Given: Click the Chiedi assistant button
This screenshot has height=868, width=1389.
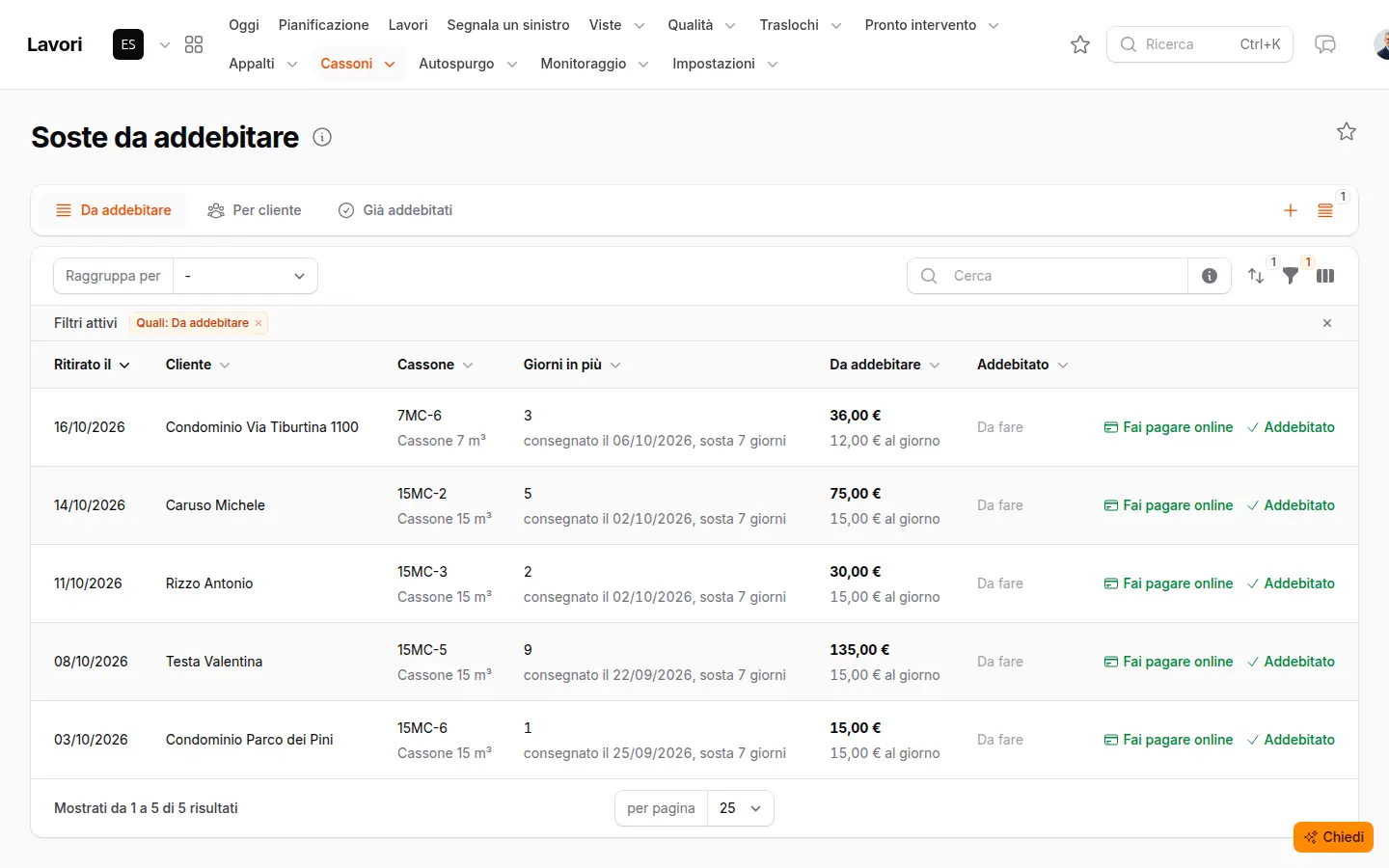Looking at the screenshot, I should (1333, 837).
